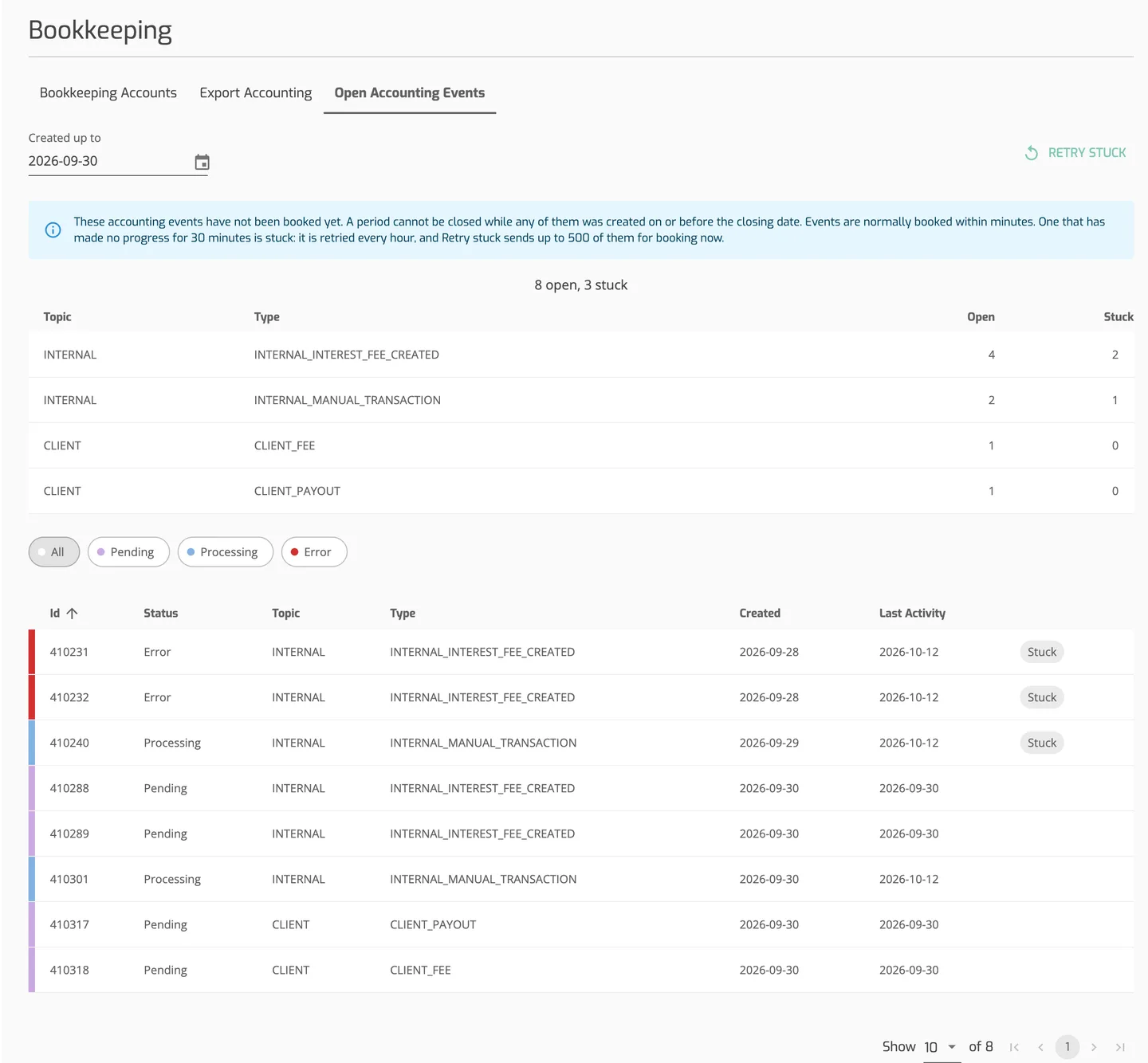The height and width of the screenshot is (1063, 1148).
Task: Click event Id 410317
Action: click(x=69, y=924)
